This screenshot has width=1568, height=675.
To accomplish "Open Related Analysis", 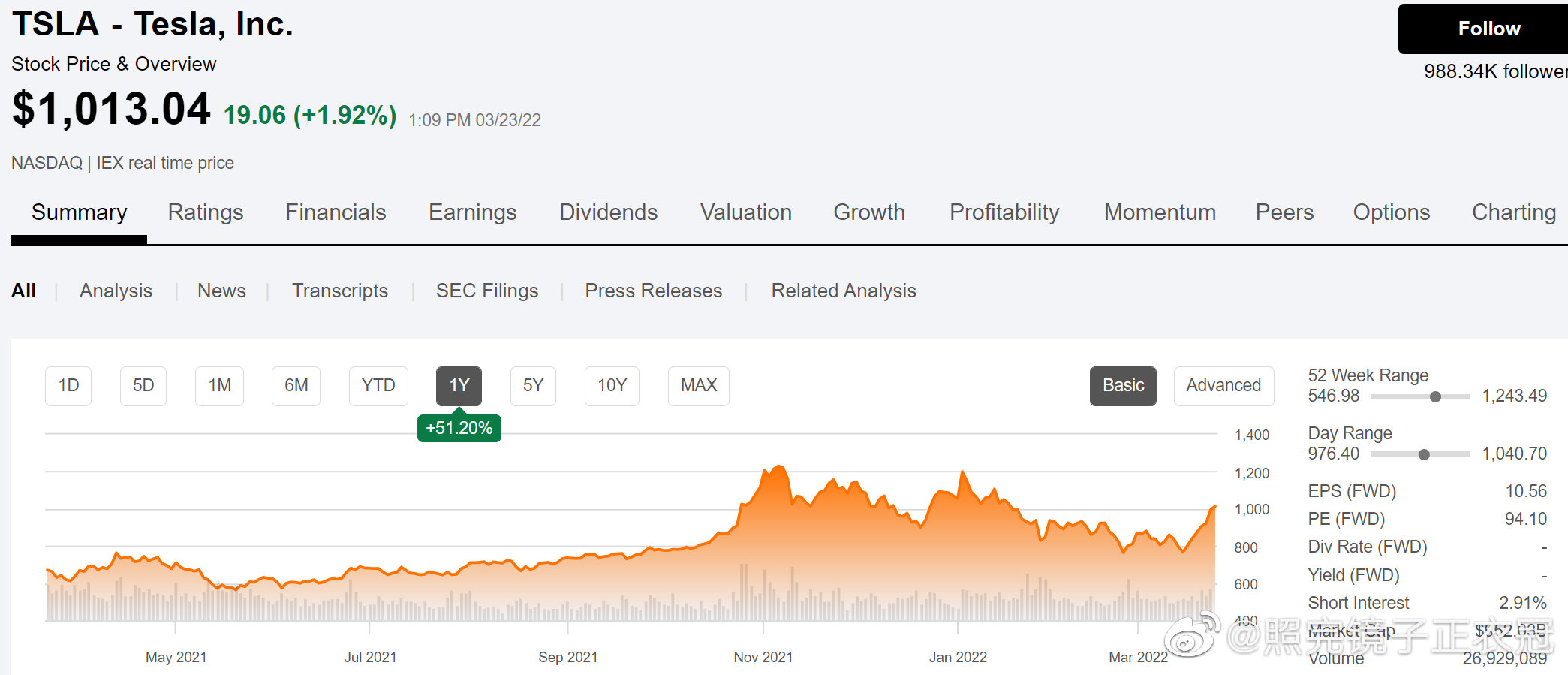I will [844, 291].
